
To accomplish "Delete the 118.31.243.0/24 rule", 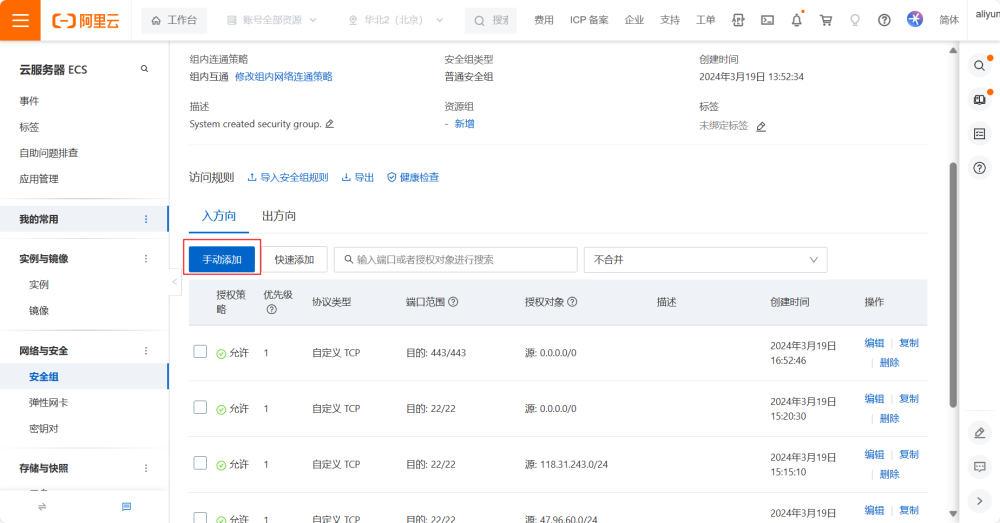I will click(x=889, y=475).
